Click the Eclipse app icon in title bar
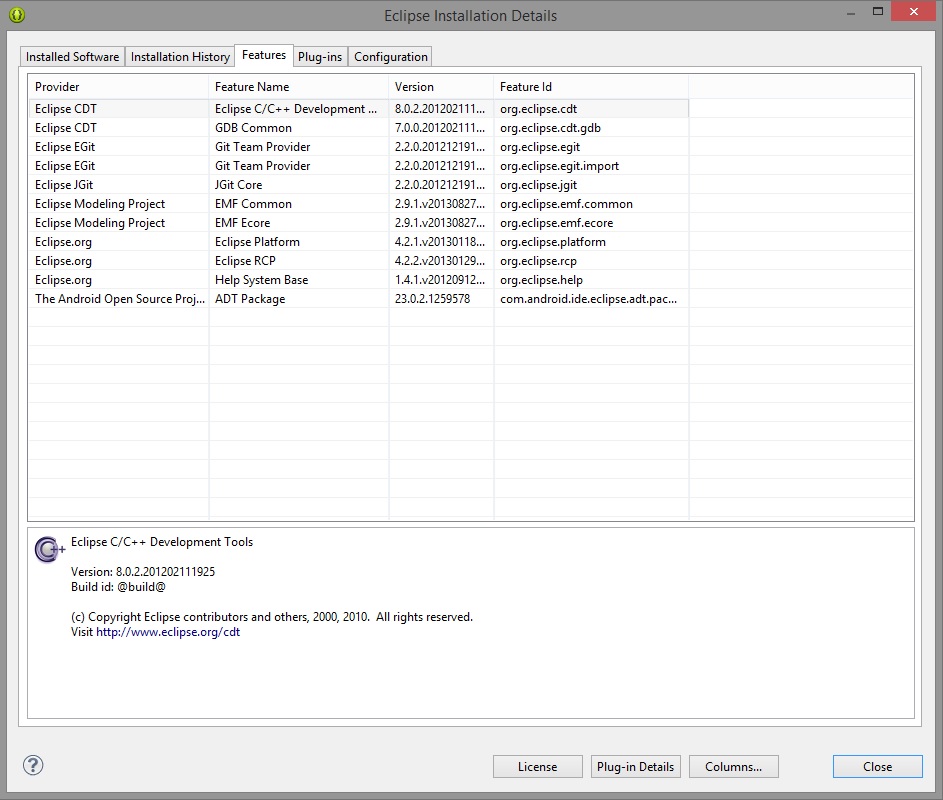This screenshot has width=943, height=800. pyautogui.click(x=17, y=14)
